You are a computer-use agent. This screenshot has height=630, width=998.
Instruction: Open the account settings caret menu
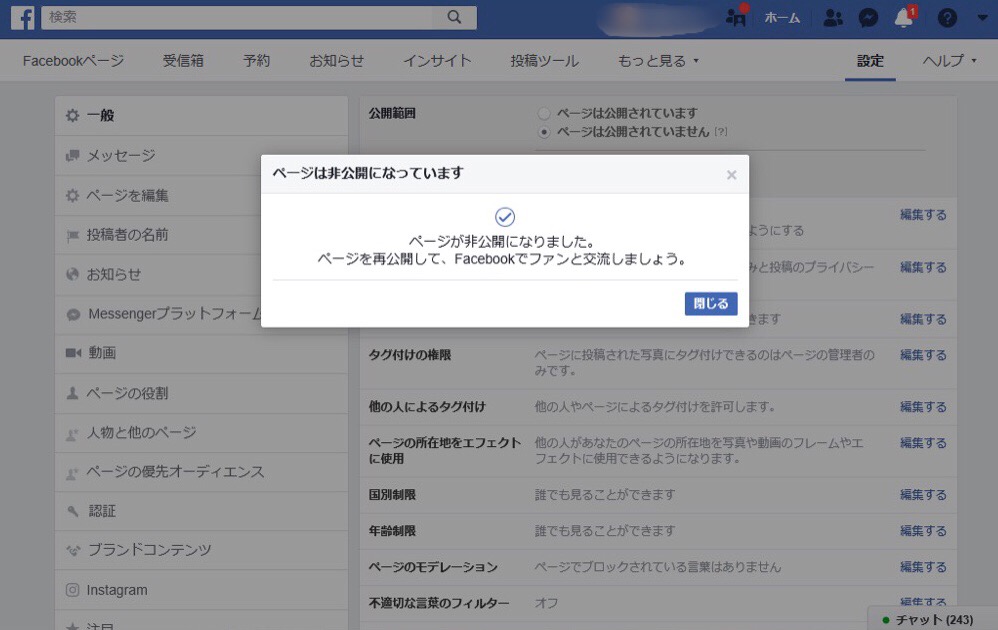tap(981, 17)
